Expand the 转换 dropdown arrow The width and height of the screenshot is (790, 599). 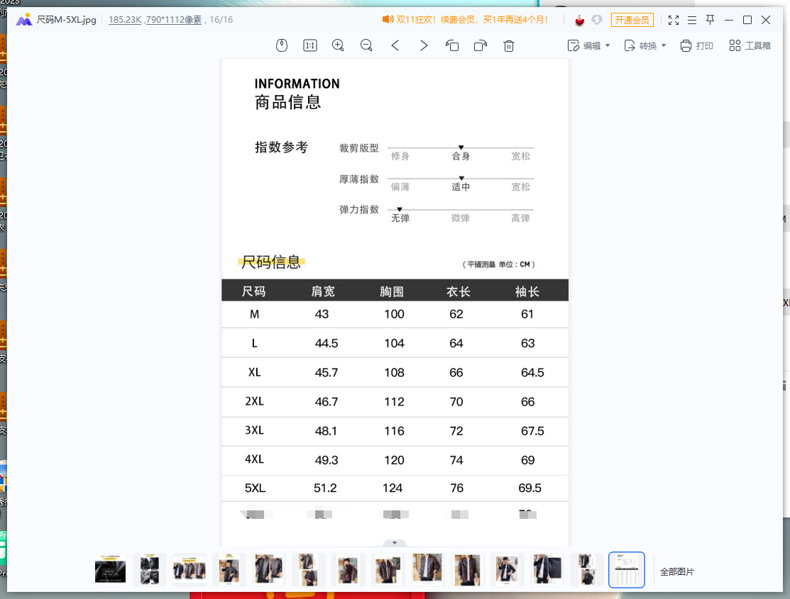tap(664, 46)
